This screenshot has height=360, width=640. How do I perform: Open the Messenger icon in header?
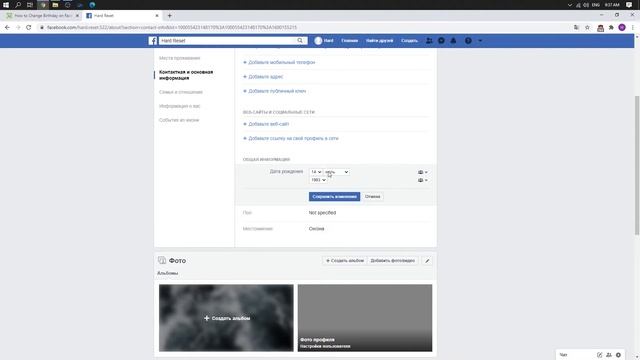tap(441, 41)
